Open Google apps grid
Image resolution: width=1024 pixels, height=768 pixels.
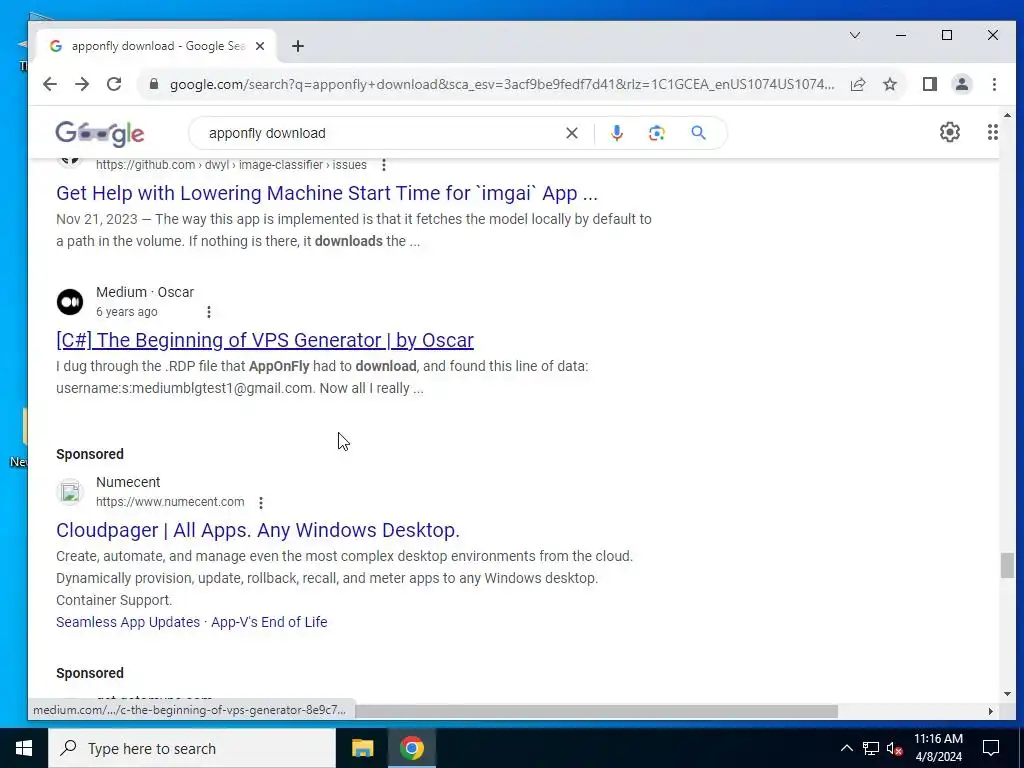(993, 133)
